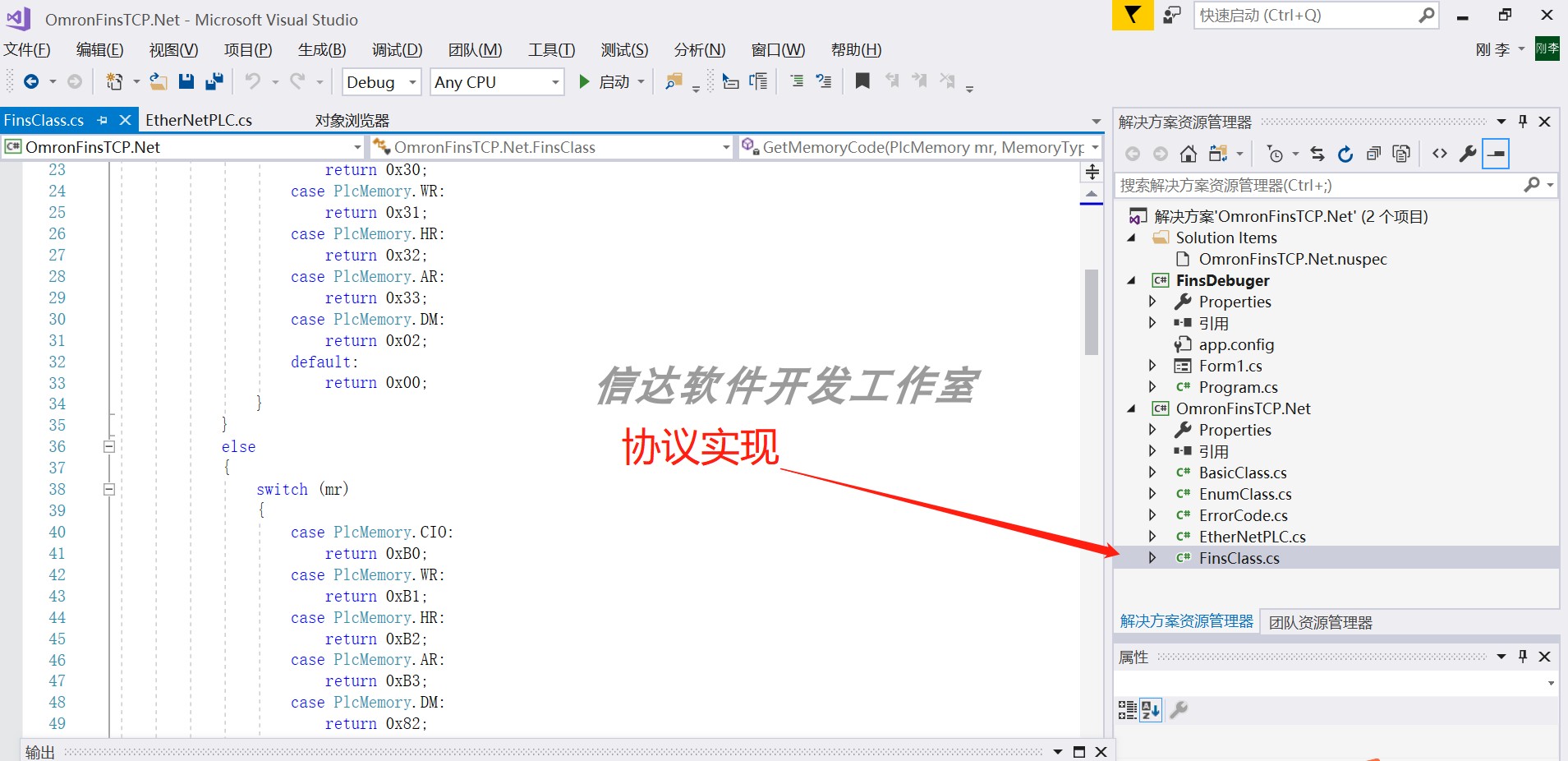The width and height of the screenshot is (1568, 761).
Task: Open the start button dropdown arrow
Action: [641, 82]
